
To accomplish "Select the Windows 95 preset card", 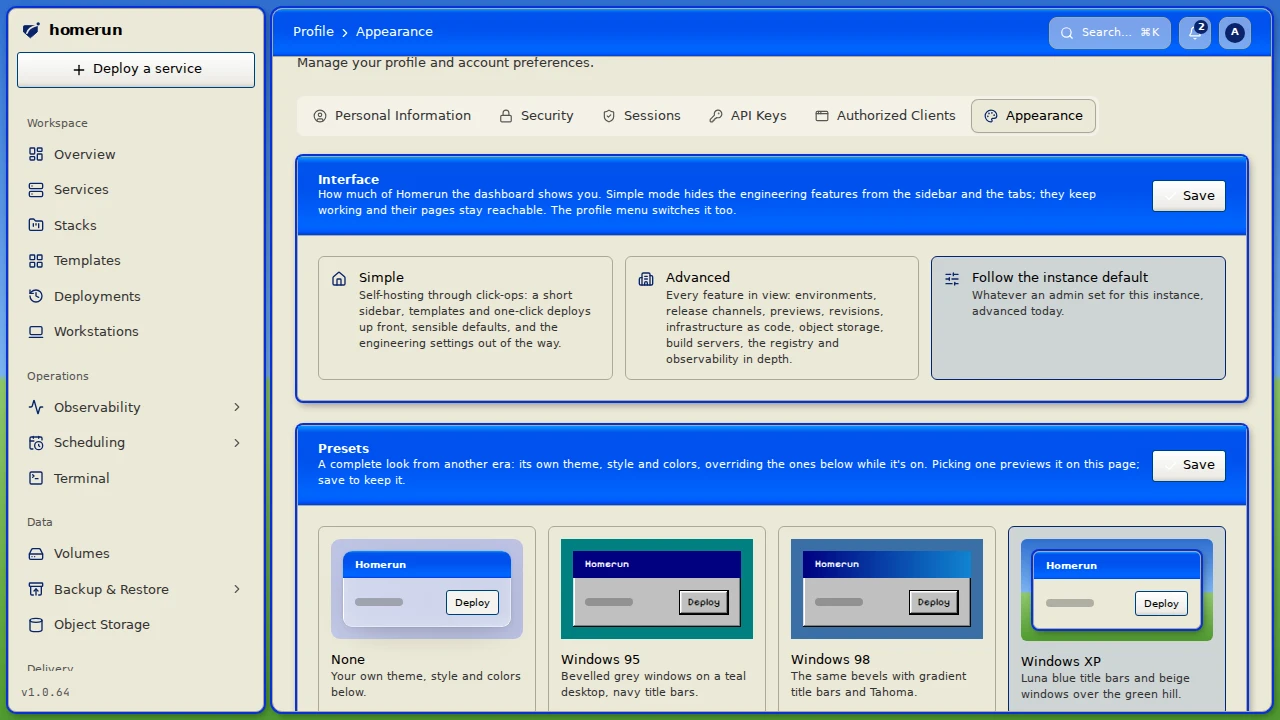I will (x=657, y=619).
